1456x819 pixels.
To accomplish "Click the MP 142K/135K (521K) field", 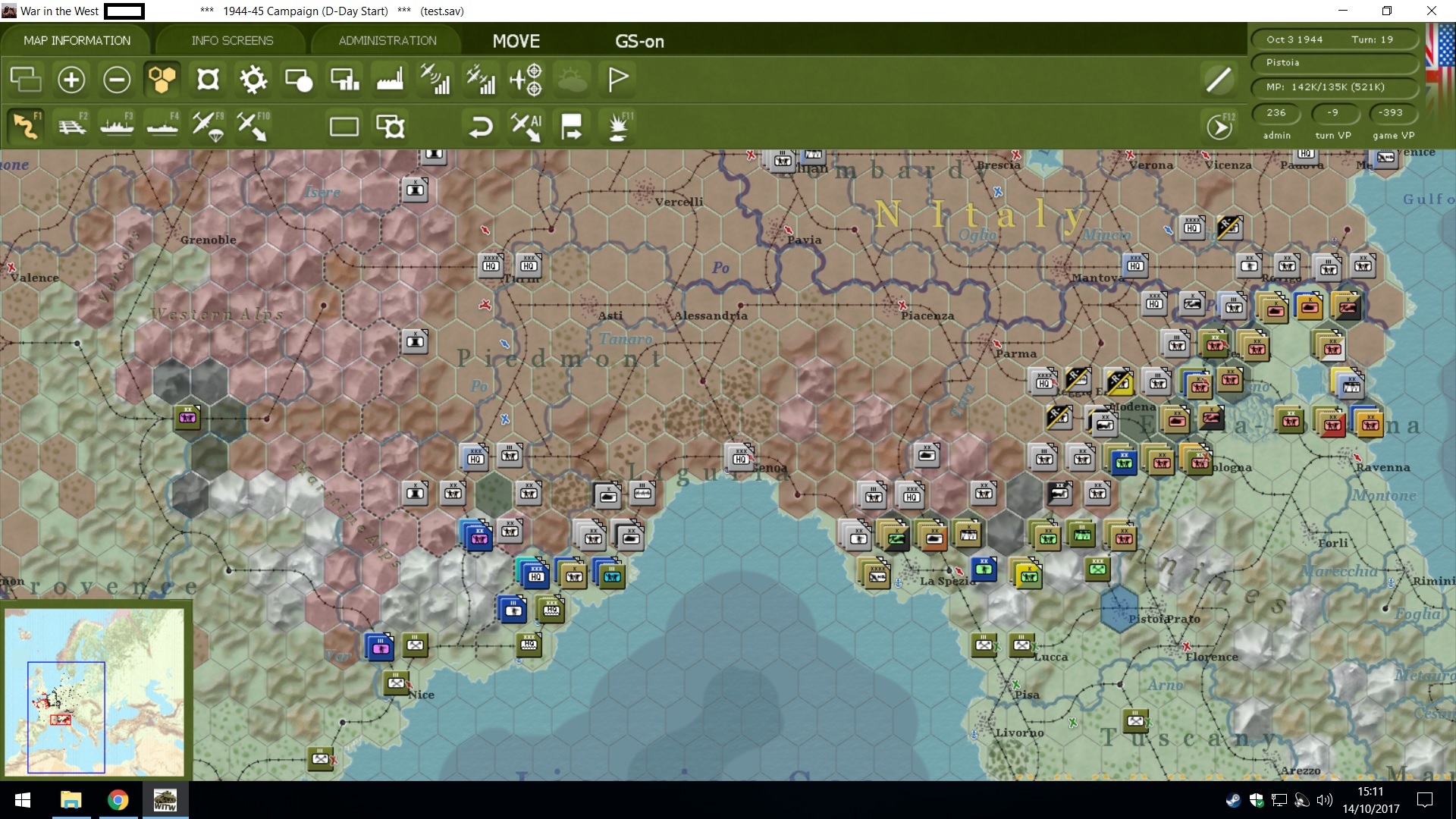I will point(1335,86).
